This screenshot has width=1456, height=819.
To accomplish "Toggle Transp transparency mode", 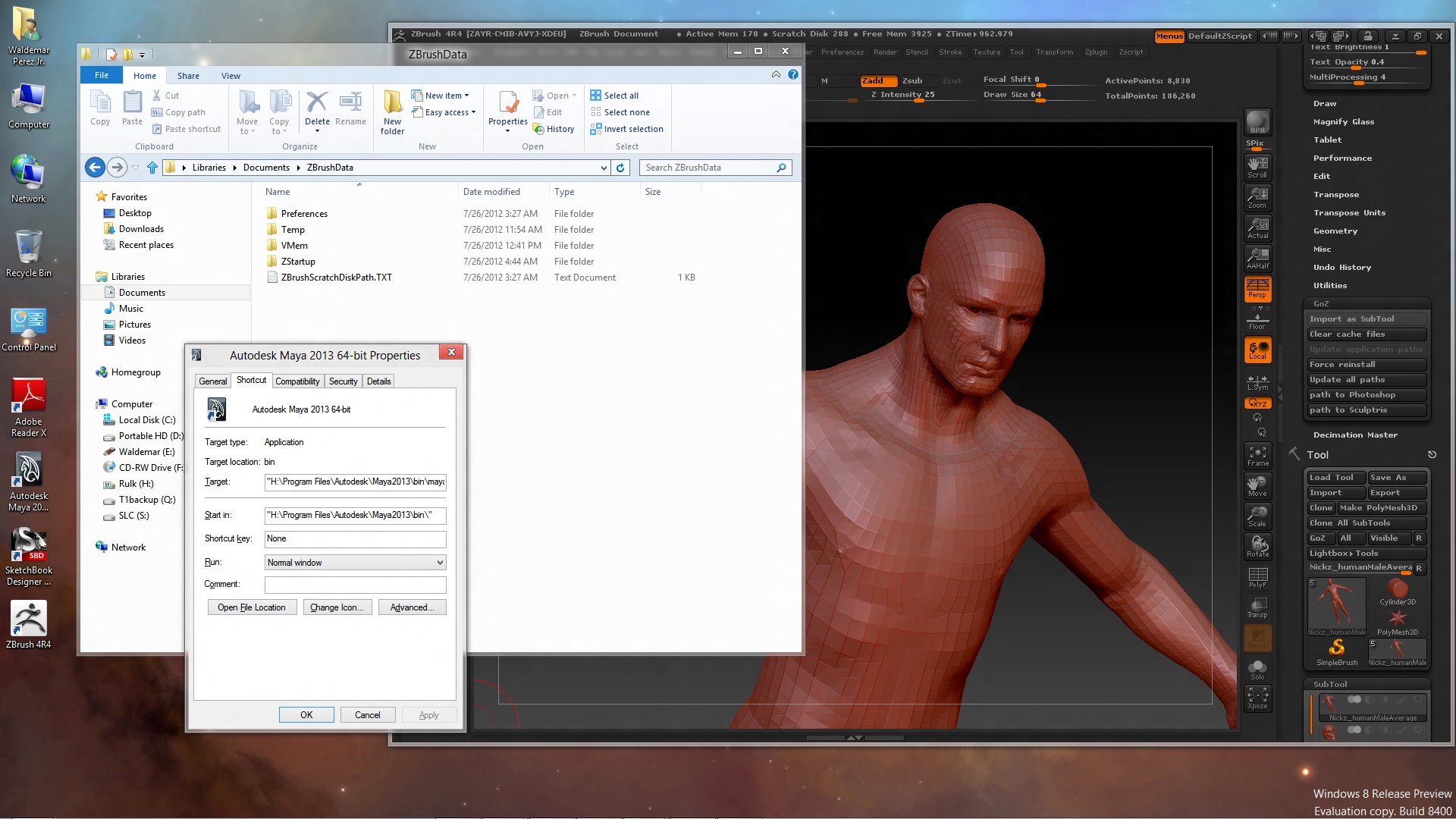I will pyautogui.click(x=1257, y=607).
